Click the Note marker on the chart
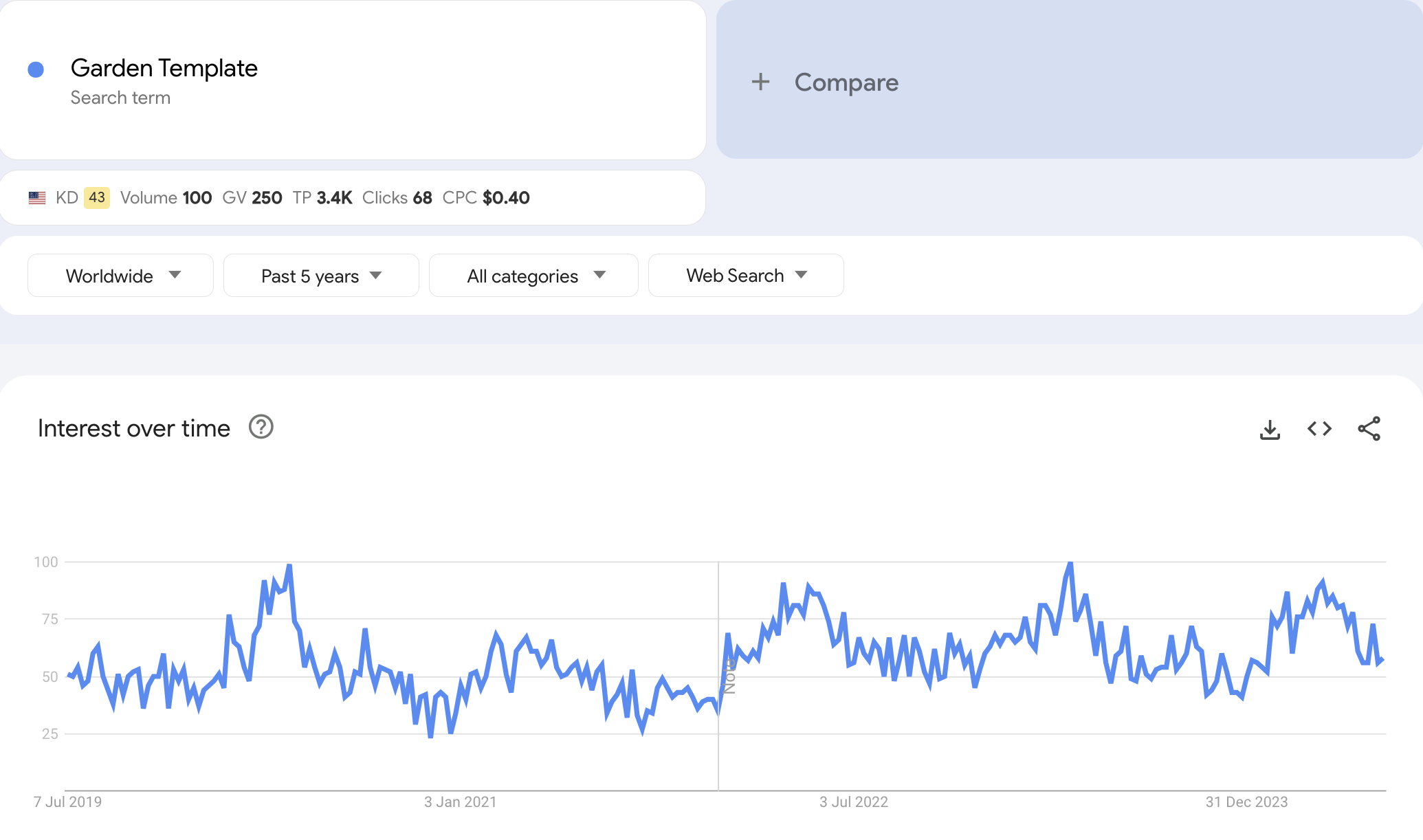 click(729, 676)
